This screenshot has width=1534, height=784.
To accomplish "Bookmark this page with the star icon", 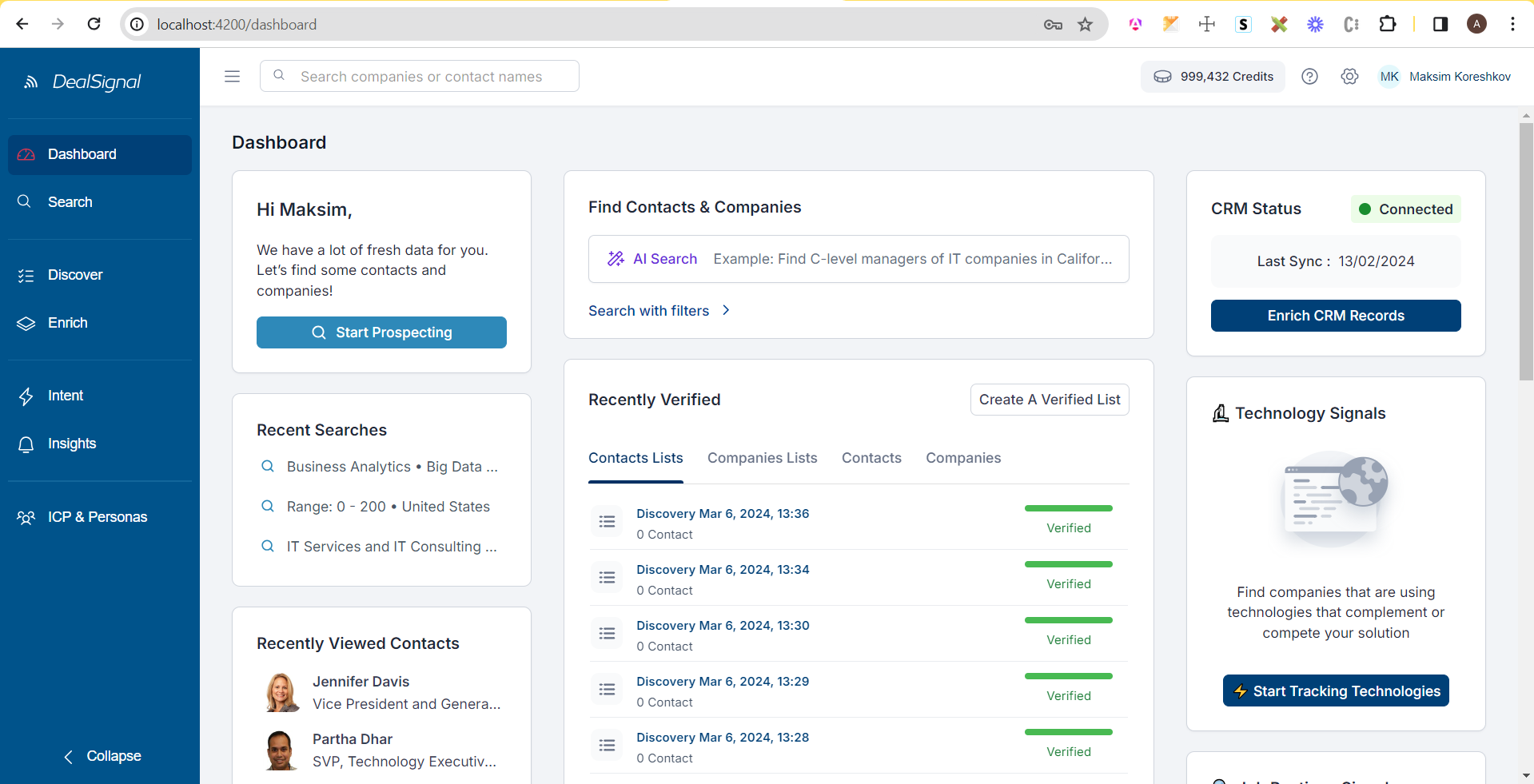I will point(1085,25).
